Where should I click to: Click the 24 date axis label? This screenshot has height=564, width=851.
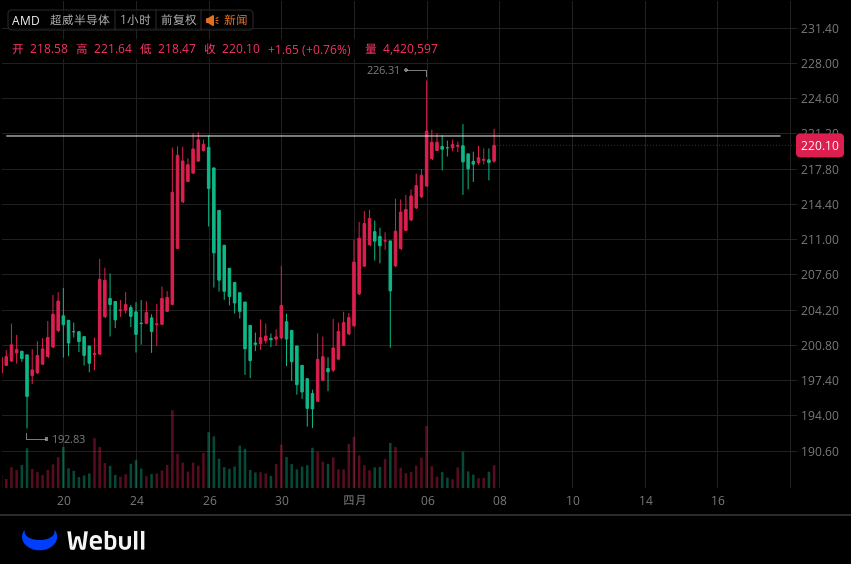[137, 500]
